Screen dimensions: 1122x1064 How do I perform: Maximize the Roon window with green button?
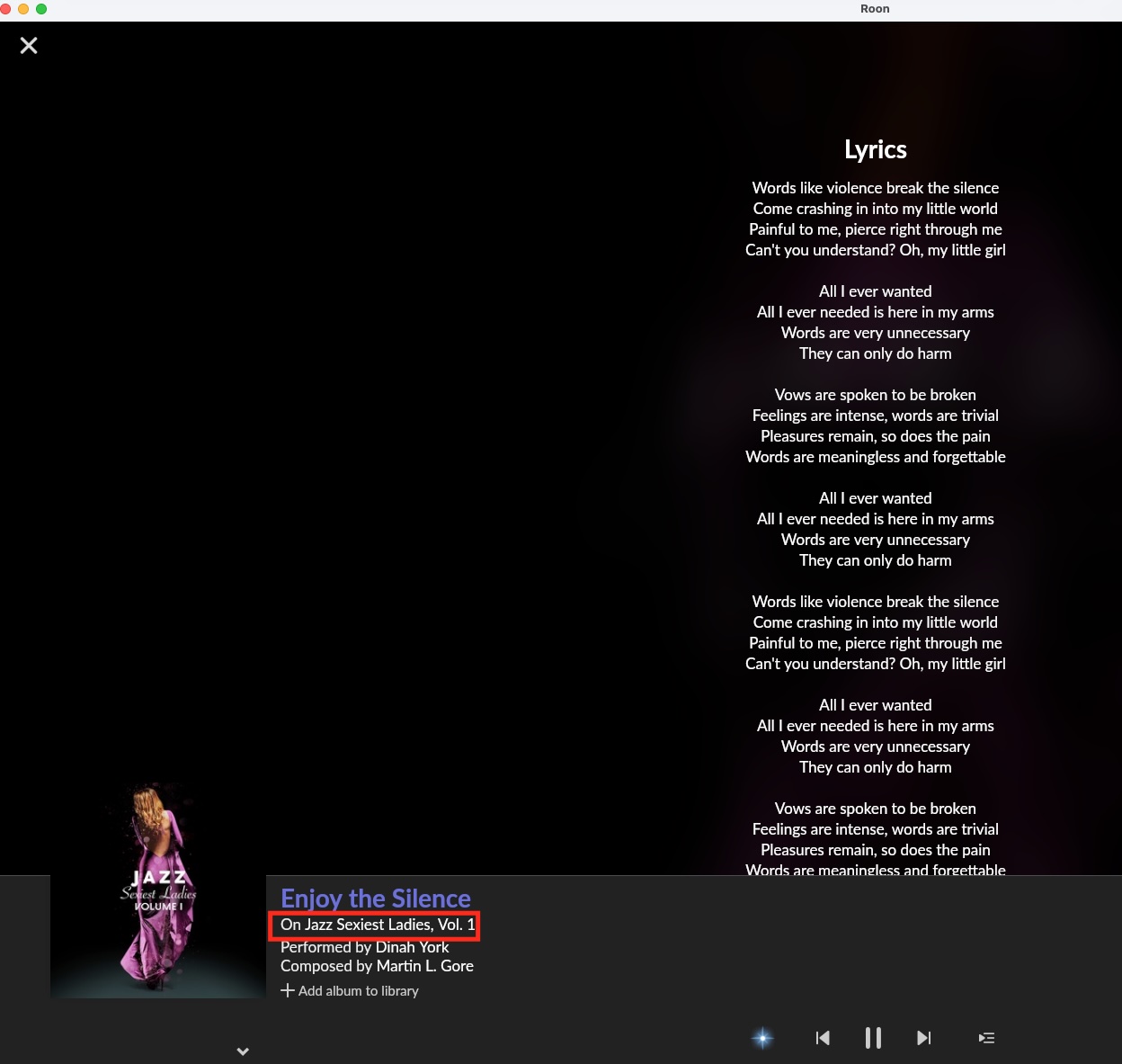point(41,9)
